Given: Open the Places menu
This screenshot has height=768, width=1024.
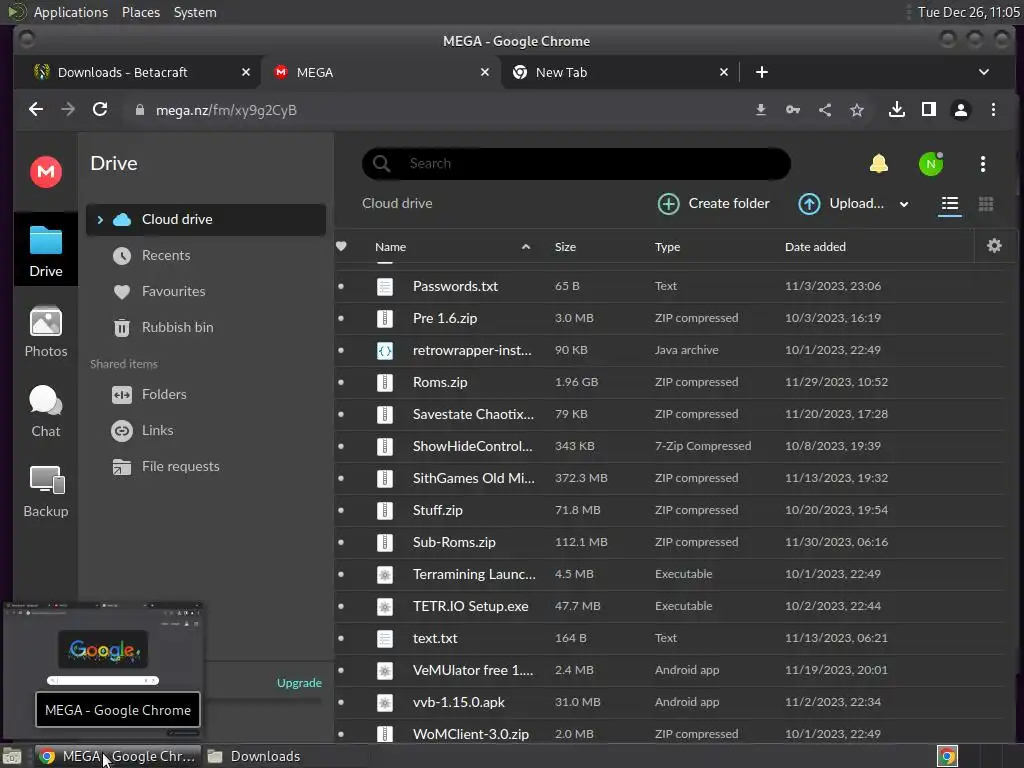Looking at the screenshot, I should coord(140,12).
